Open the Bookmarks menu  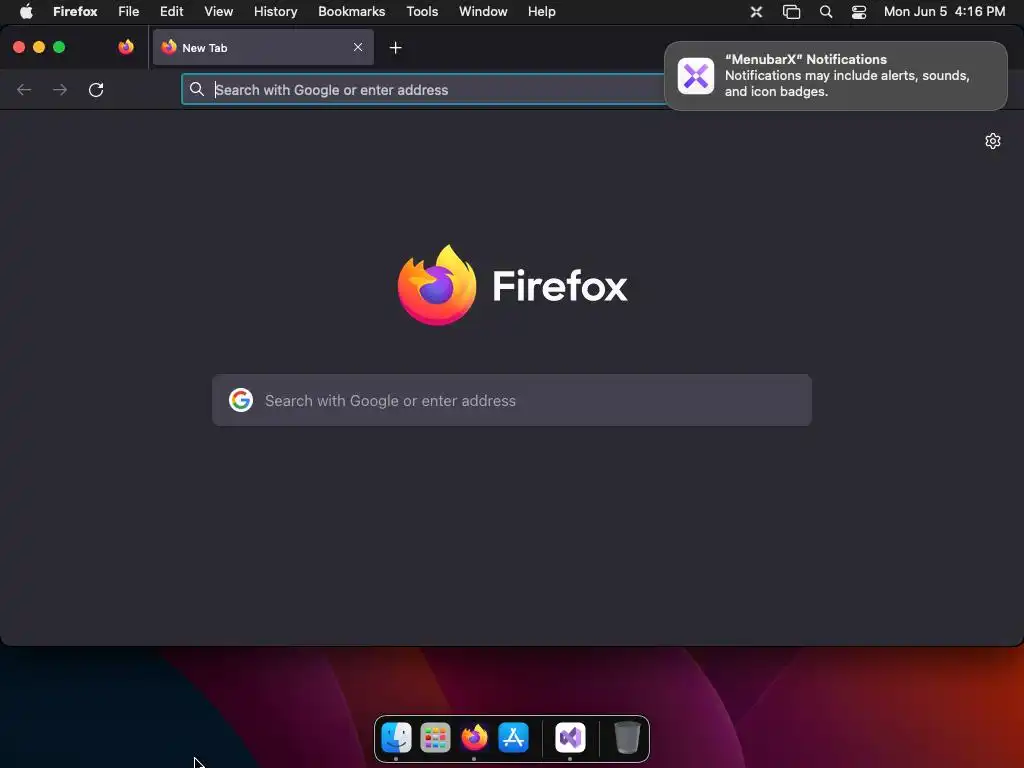[x=351, y=11]
